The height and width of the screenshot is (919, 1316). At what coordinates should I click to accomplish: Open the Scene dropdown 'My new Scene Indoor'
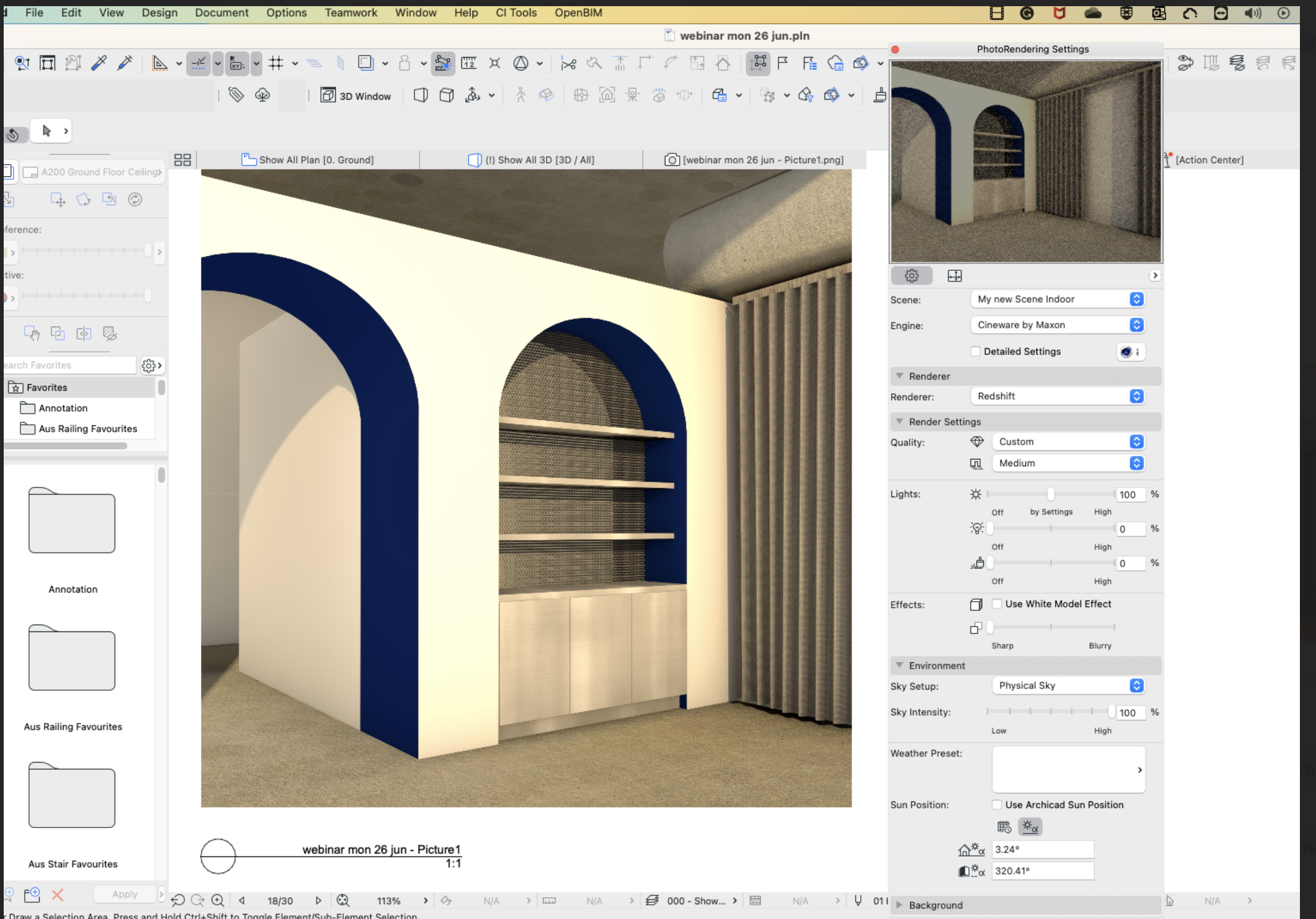tap(1057, 299)
